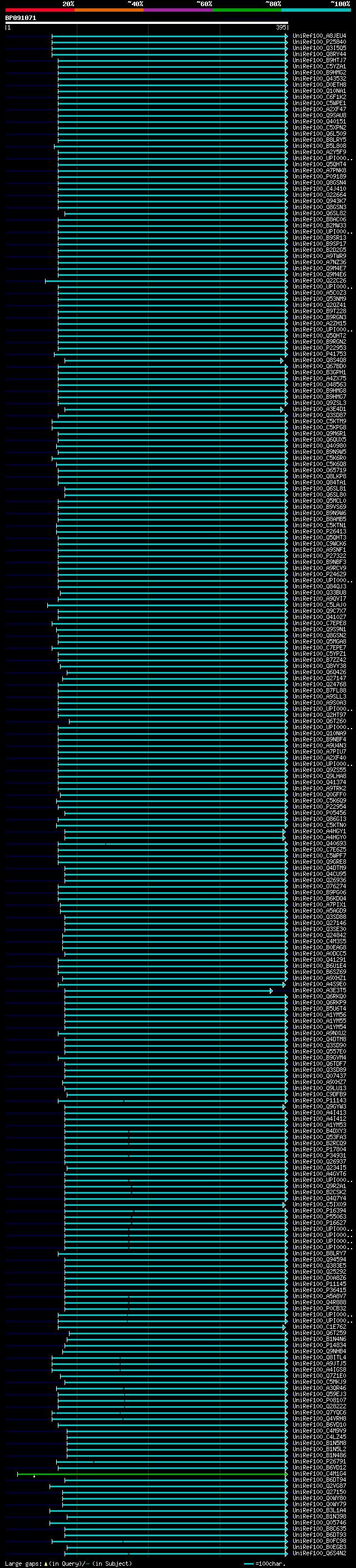The width and height of the screenshot is (356, 1568).
Task: Select hit label UniRef100_O76274
Action: point(319,886)
